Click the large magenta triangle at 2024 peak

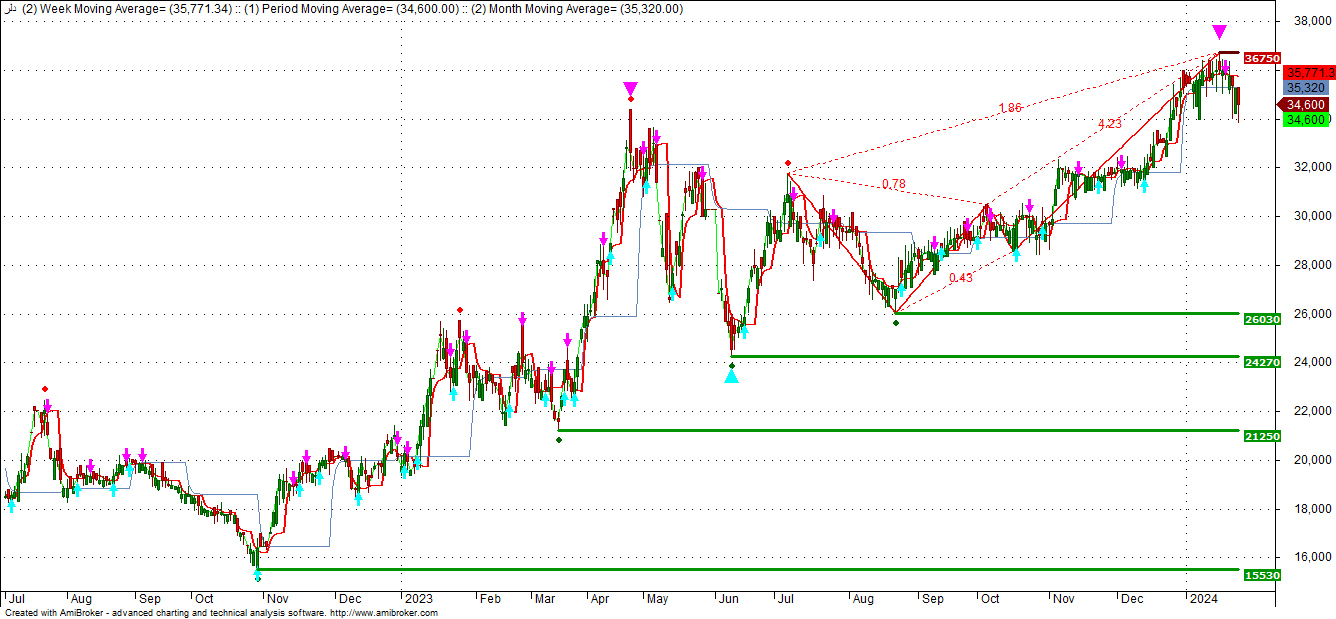(x=1219, y=32)
